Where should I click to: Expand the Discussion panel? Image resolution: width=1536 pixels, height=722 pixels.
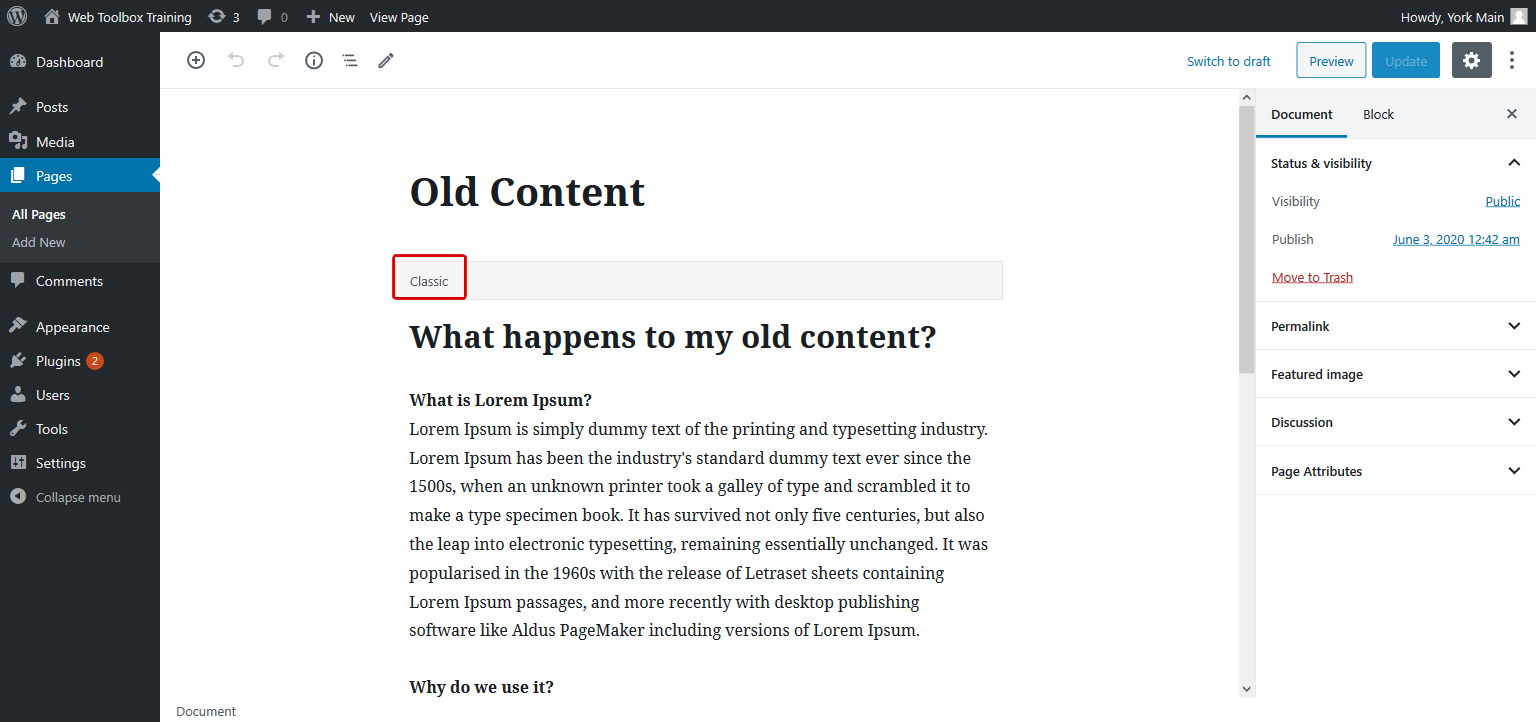1396,422
